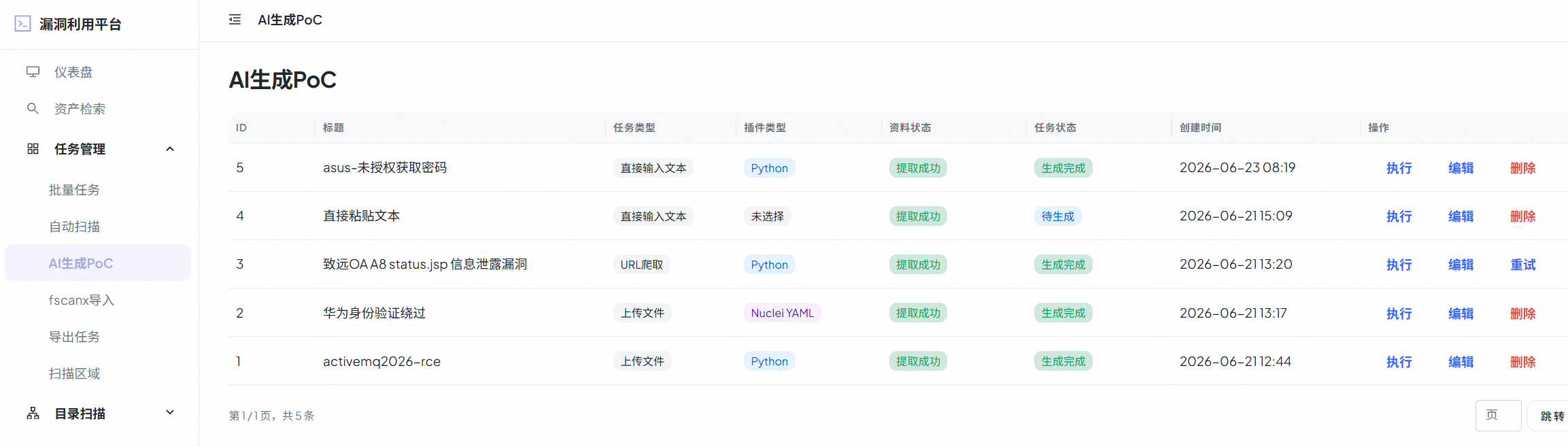
Task: Click the 上传文件 tag in 华为身份验证绕过 row
Action: click(642, 313)
